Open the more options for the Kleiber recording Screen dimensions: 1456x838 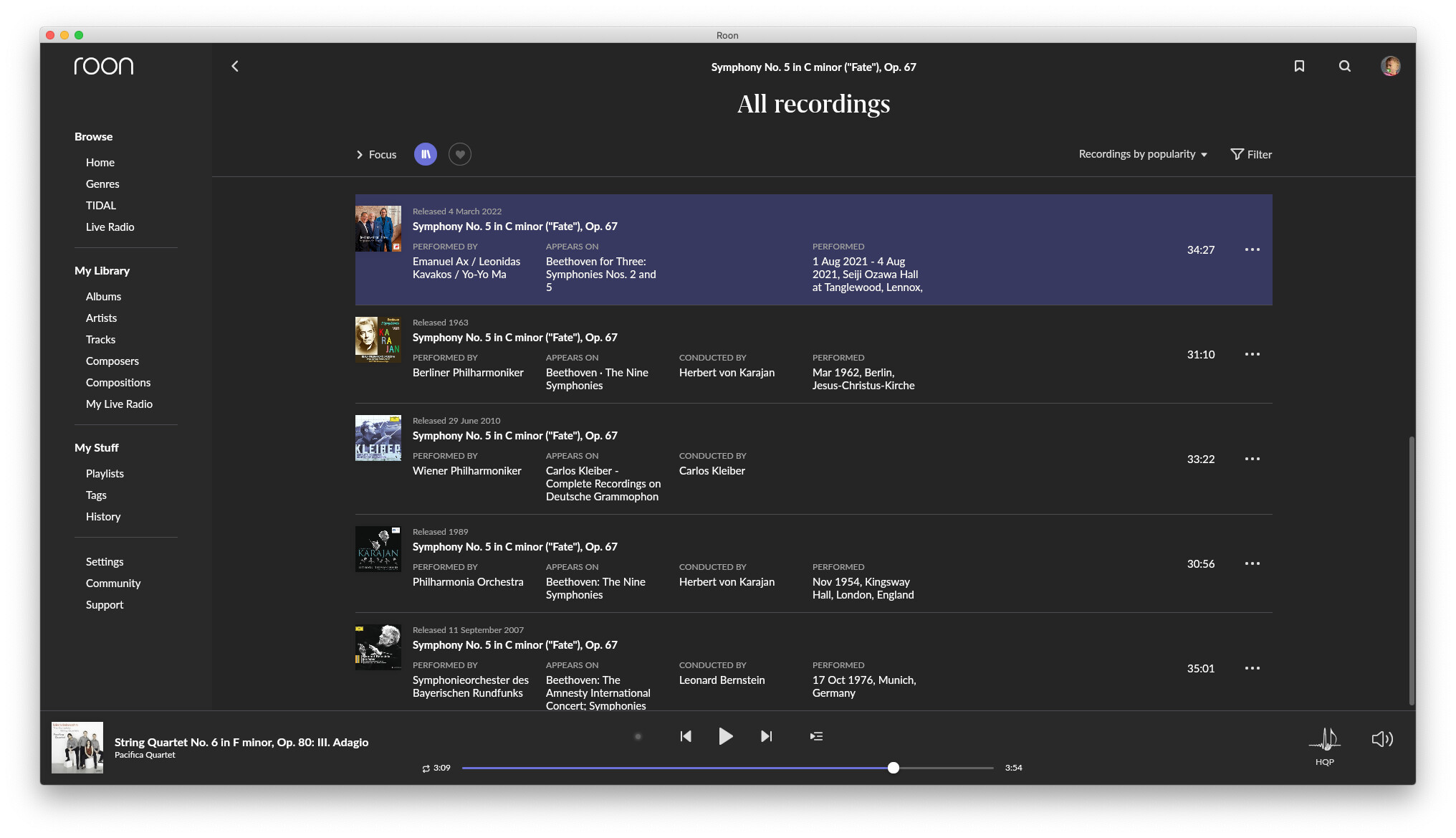pyautogui.click(x=1252, y=459)
